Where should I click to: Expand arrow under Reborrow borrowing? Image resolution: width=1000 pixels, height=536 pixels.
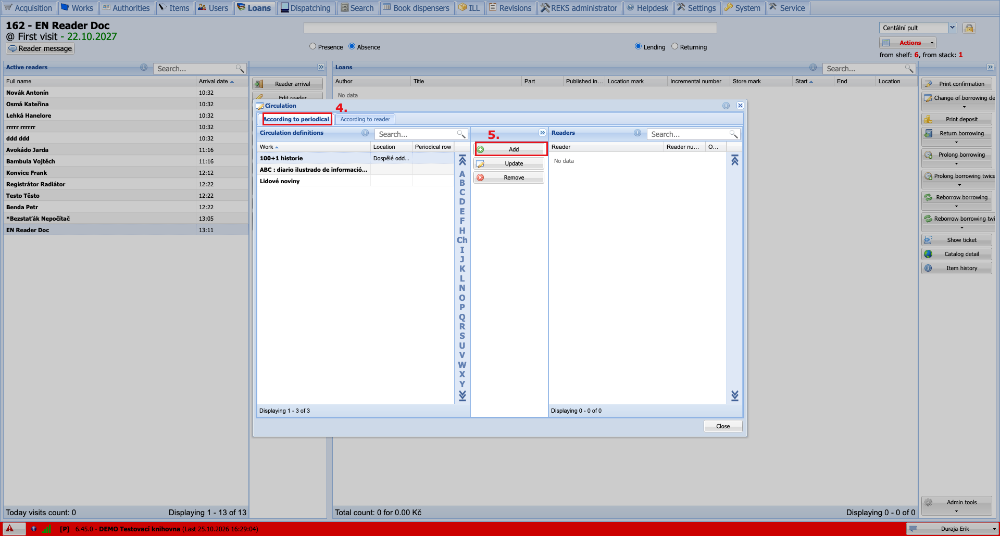coord(957,206)
